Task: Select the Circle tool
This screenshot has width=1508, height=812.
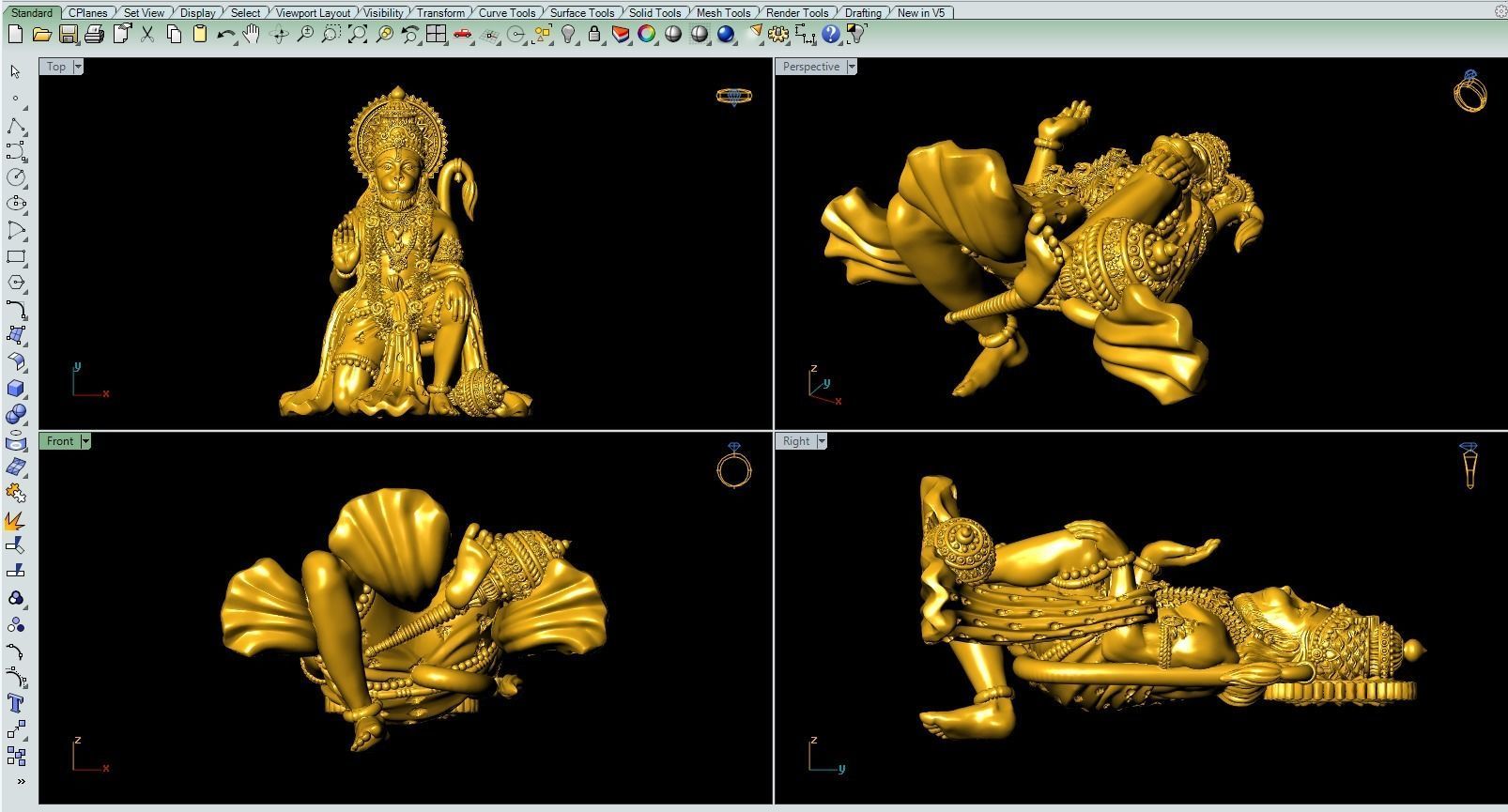Action: 15,177
